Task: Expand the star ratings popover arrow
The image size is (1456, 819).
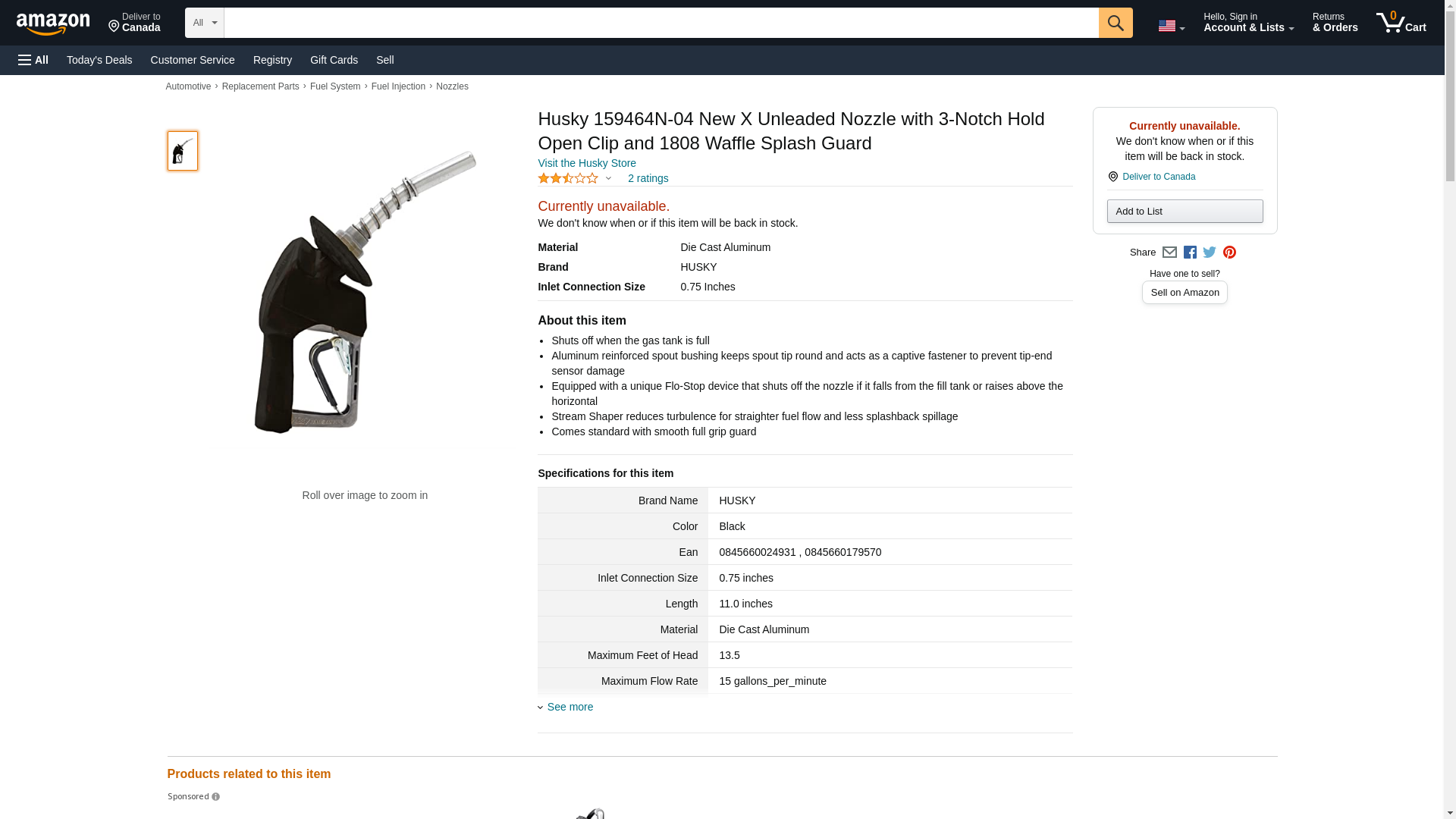Action: (608, 179)
